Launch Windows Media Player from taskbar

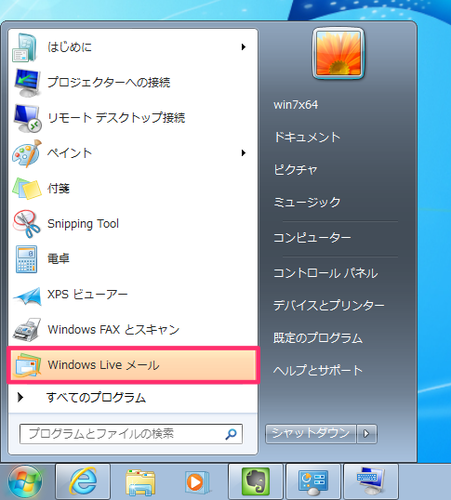click(197, 482)
